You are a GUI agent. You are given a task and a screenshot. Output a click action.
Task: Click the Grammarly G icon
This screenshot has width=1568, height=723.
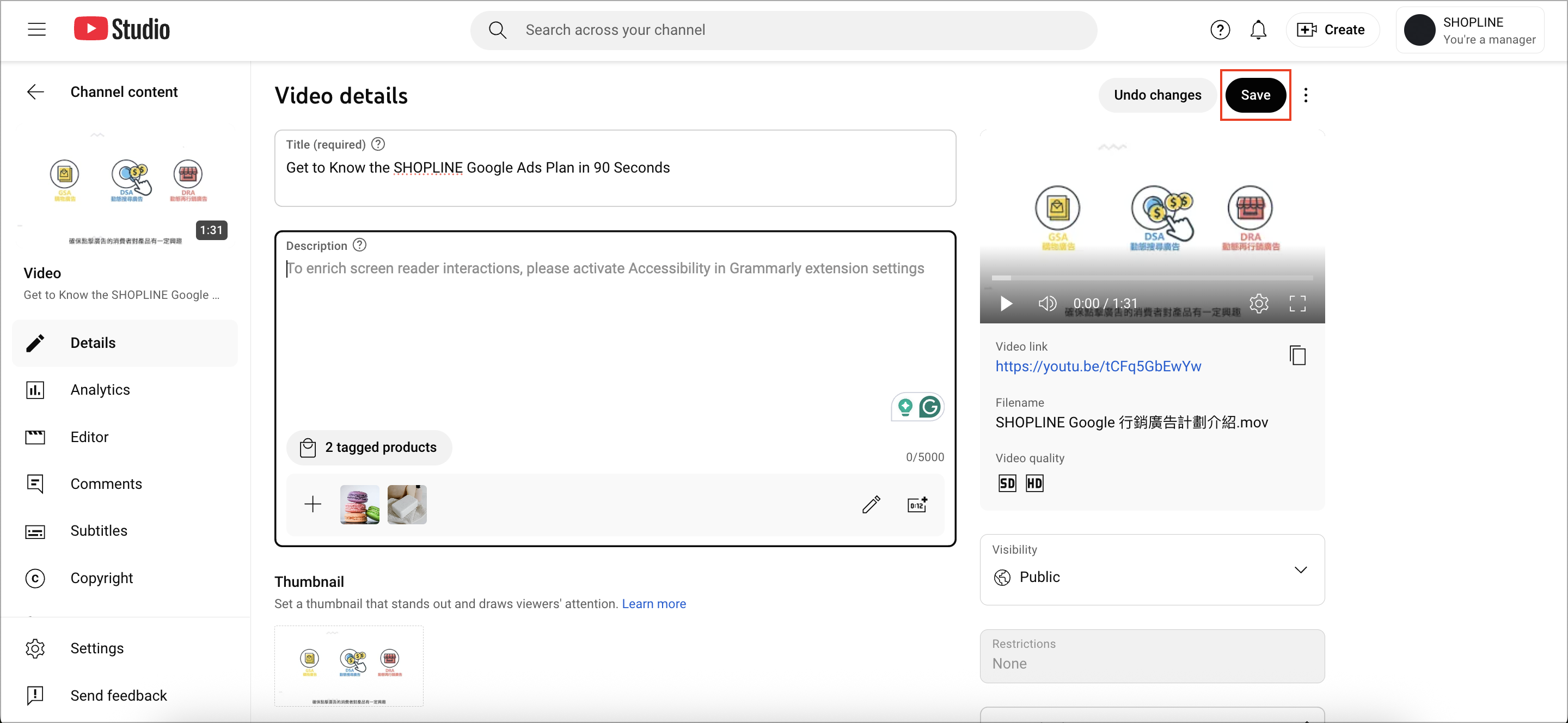[929, 407]
